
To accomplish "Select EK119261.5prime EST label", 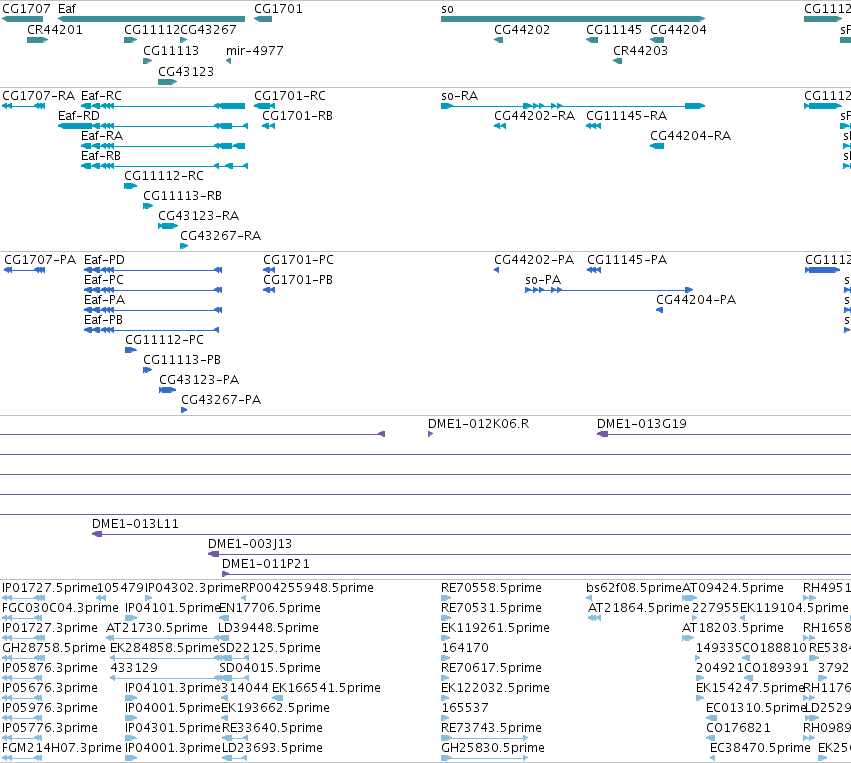I will click(x=496, y=628).
